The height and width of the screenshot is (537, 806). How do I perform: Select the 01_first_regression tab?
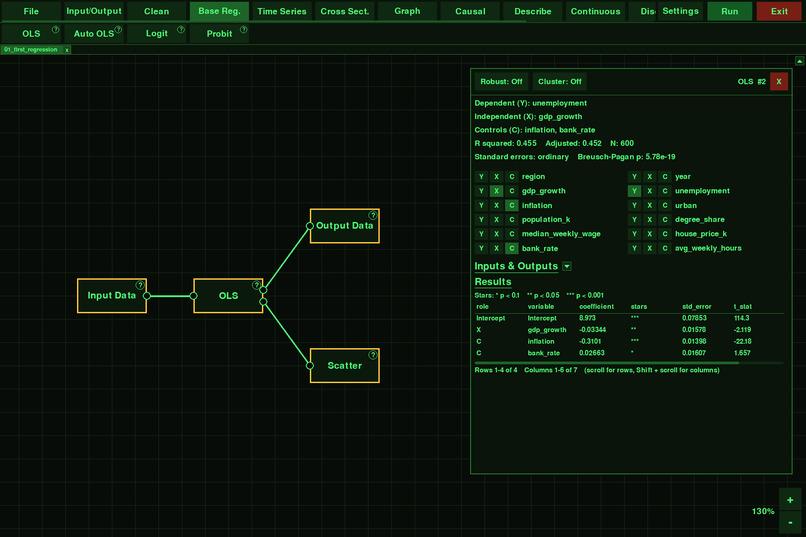[x=31, y=50]
